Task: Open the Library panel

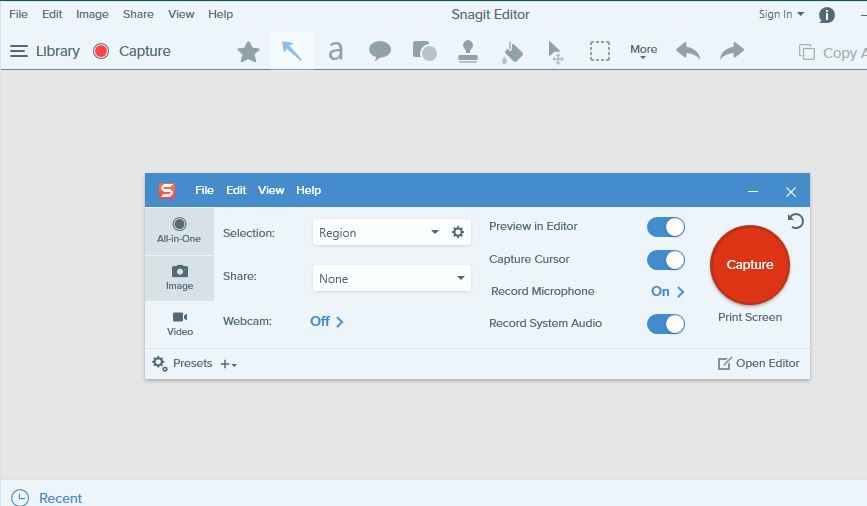Action: [x=45, y=51]
